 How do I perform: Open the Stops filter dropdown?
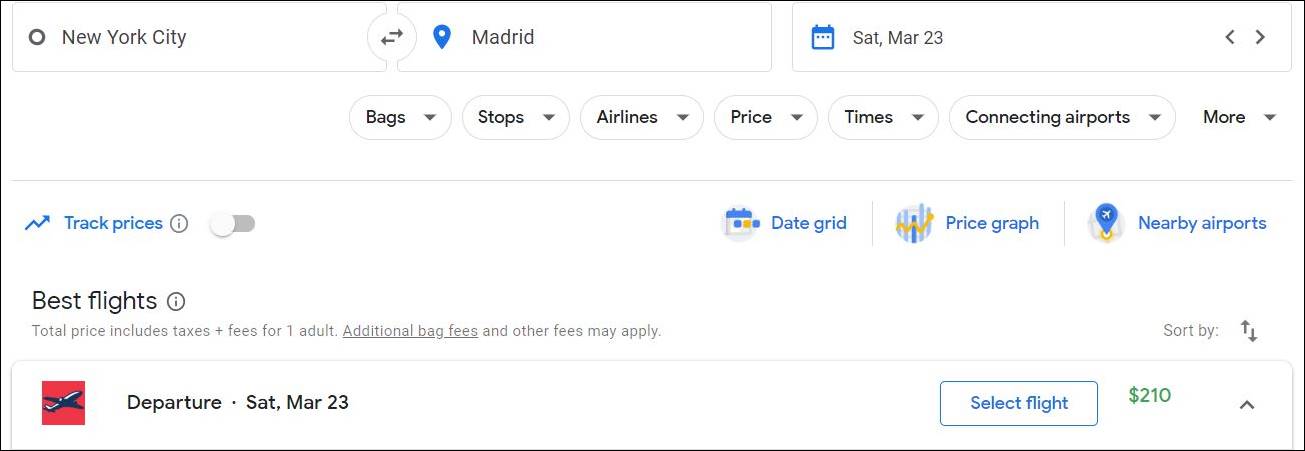pyautogui.click(x=516, y=117)
